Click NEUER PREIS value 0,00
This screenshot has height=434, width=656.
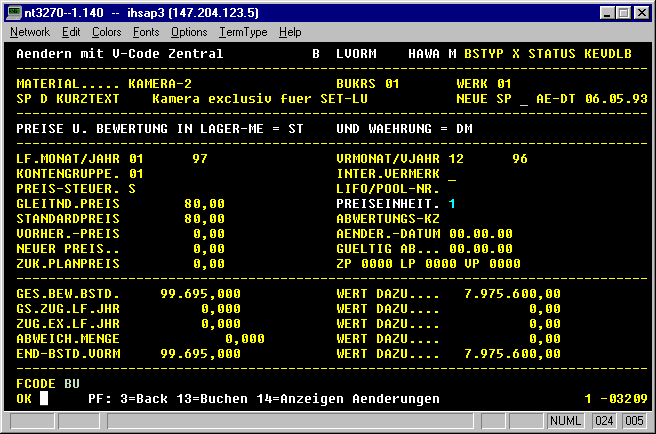pos(209,249)
